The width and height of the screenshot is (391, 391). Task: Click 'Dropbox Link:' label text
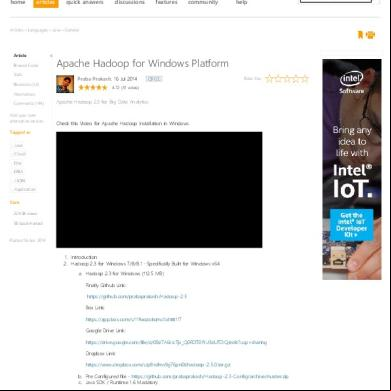100,353
